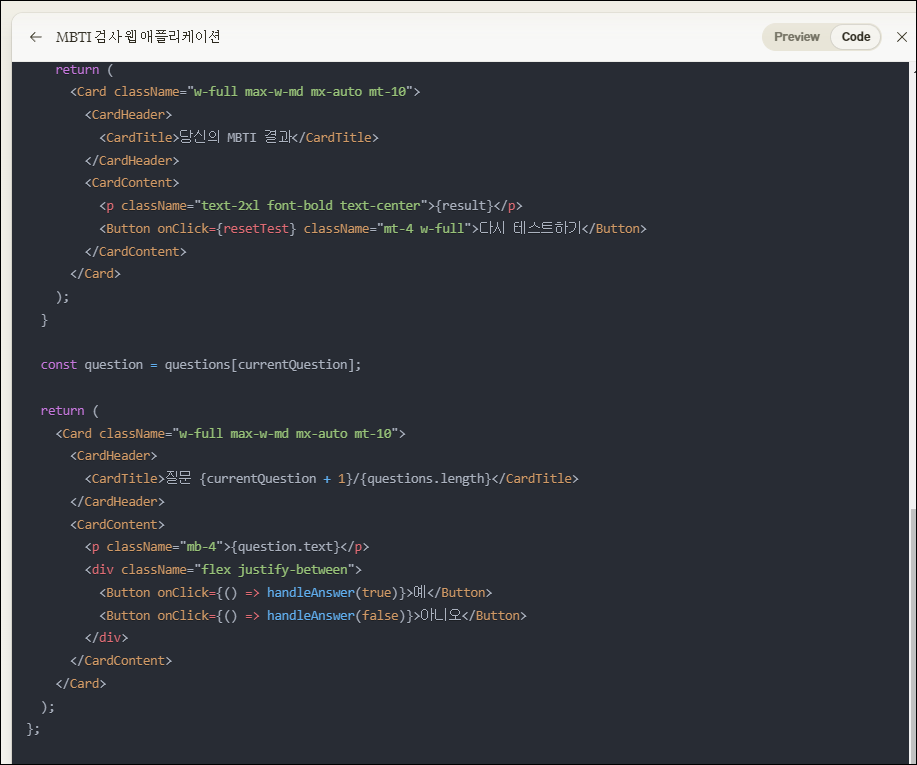
Task: Click the back arrow icon
Action: pyautogui.click(x=36, y=37)
